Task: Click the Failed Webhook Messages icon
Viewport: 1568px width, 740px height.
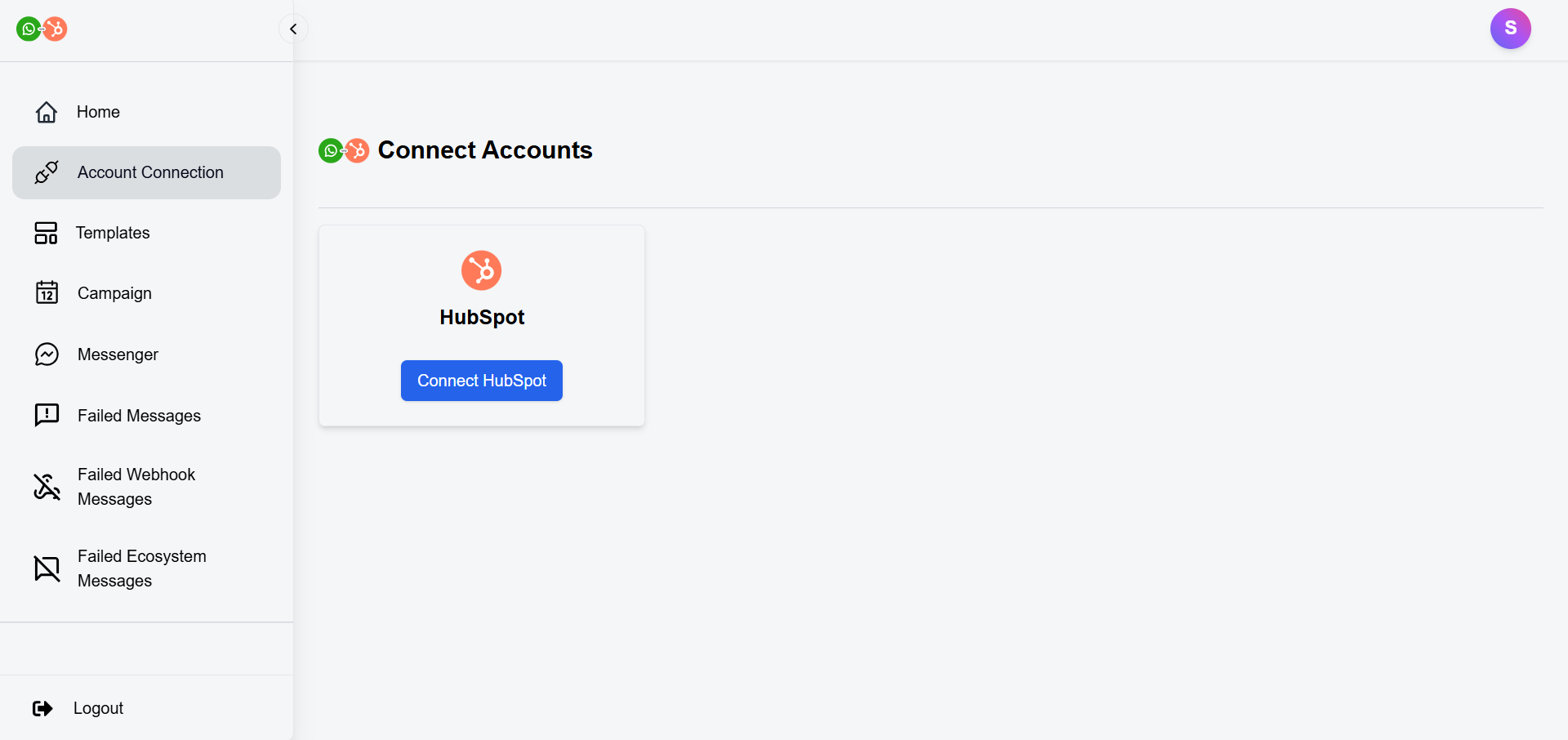Action: point(47,487)
